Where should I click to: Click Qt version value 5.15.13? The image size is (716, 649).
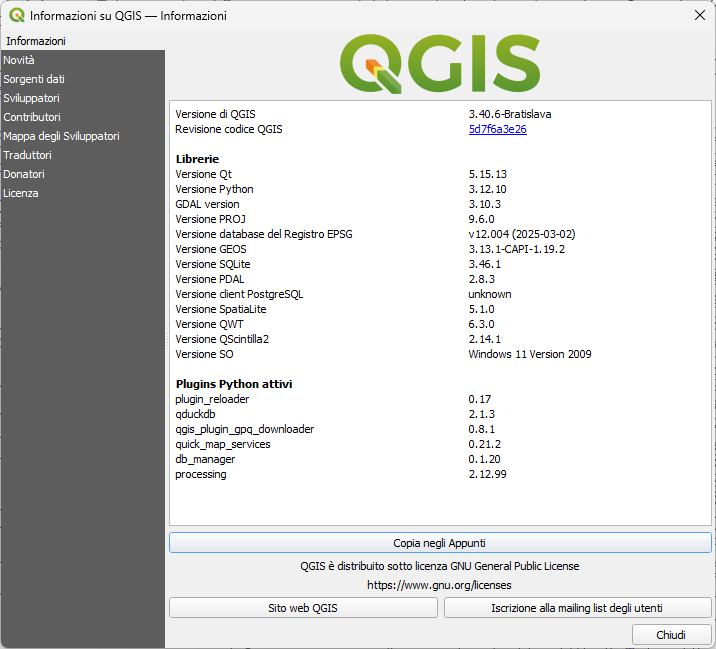click(x=488, y=174)
